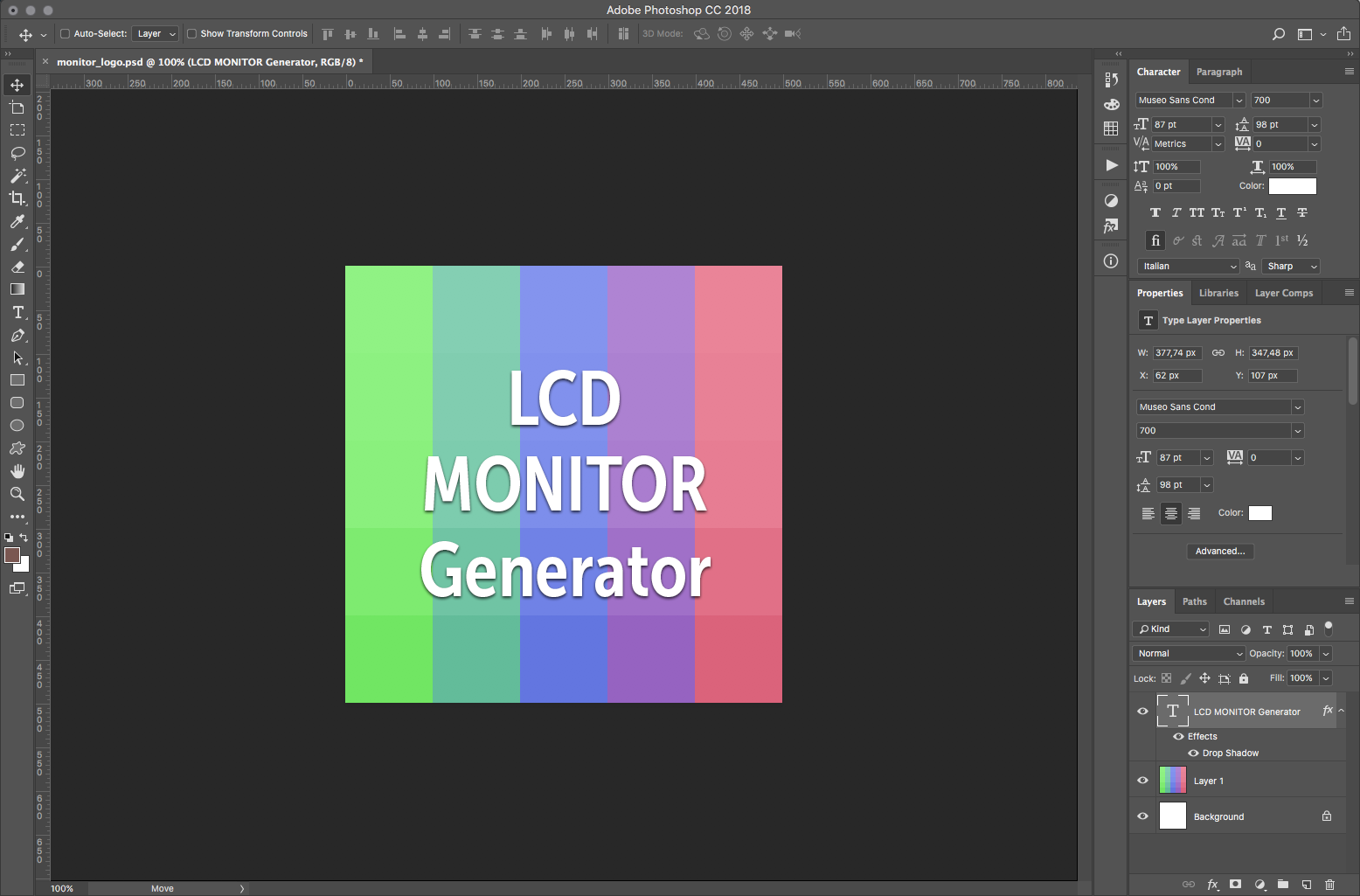Screen dimensions: 1360x896
Task: Enable the Auto-Select checkbox
Action: coord(65,34)
